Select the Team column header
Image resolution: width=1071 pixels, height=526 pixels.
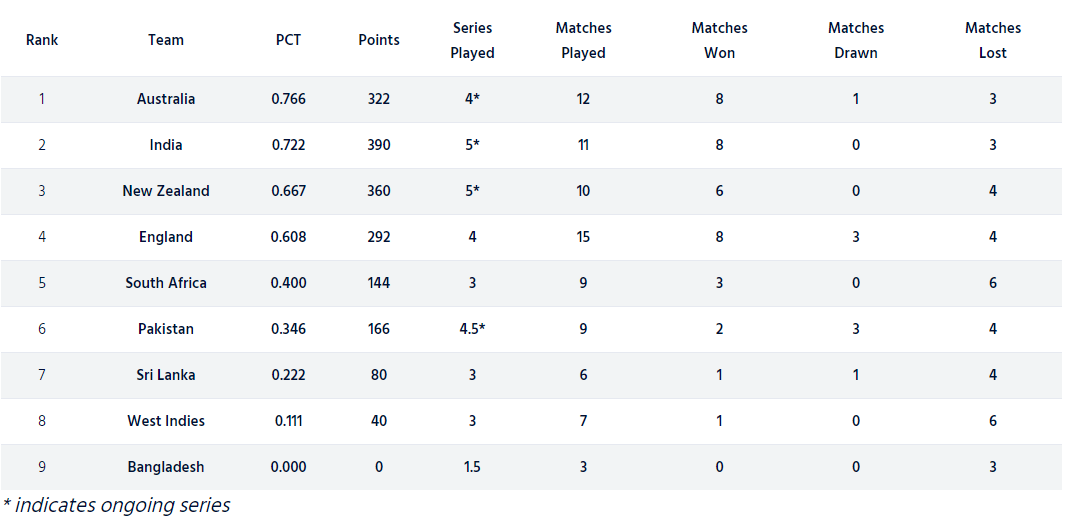pyautogui.click(x=166, y=40)
